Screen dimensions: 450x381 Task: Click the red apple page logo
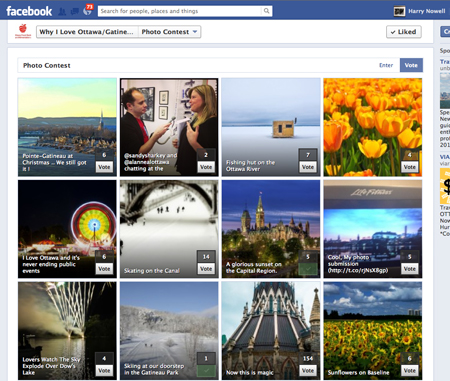point(23,31)
